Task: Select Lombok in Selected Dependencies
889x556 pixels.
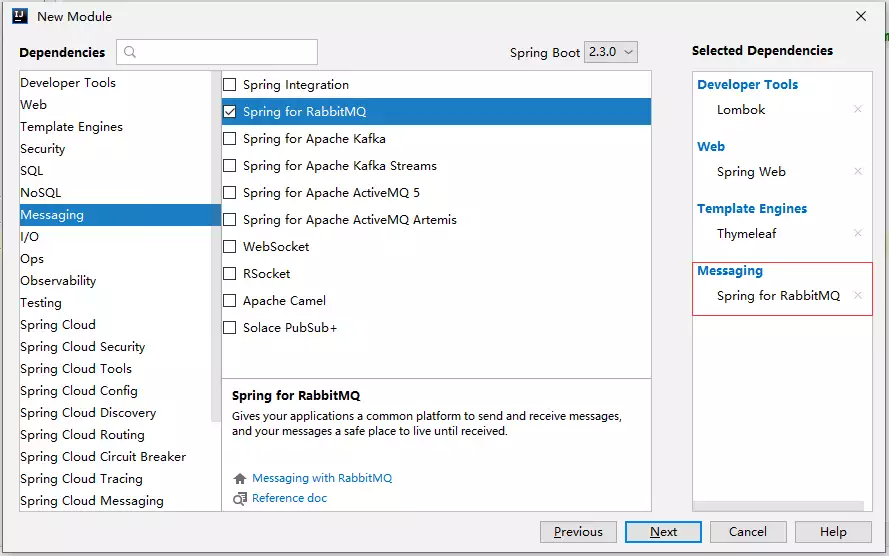Action: click(740, 109)
